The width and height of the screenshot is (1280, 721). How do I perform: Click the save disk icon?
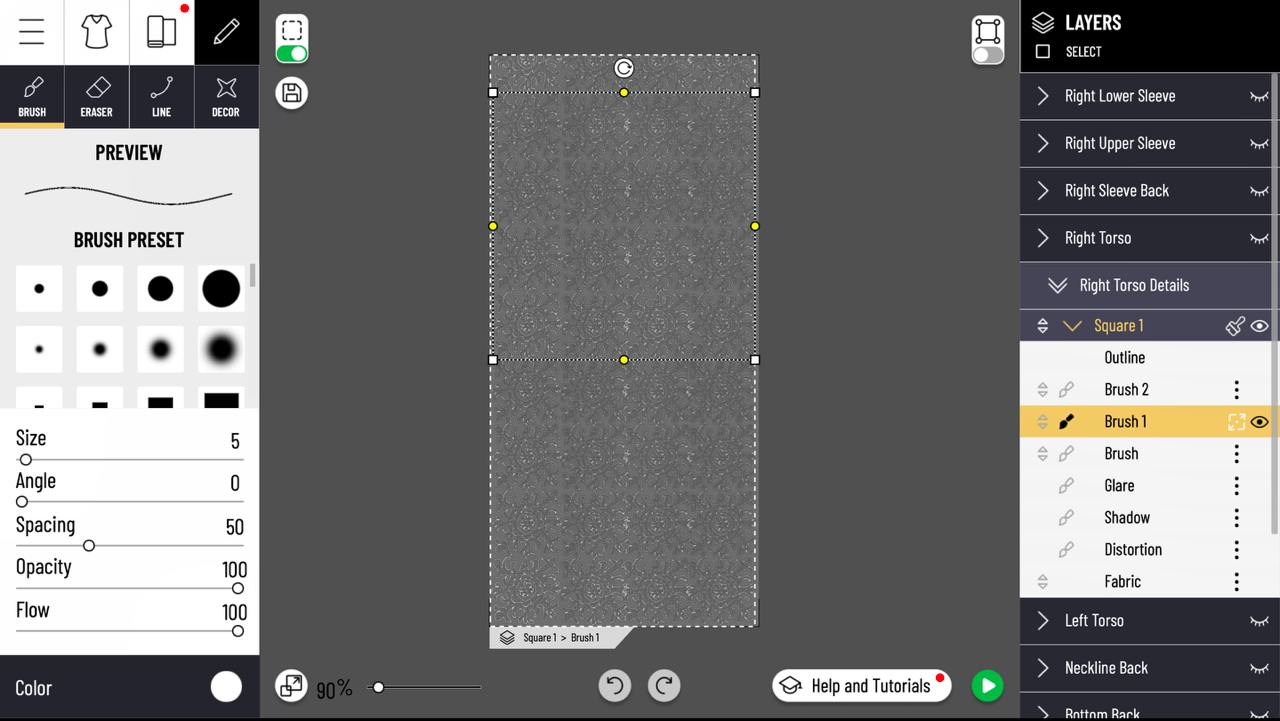point(292,93)
